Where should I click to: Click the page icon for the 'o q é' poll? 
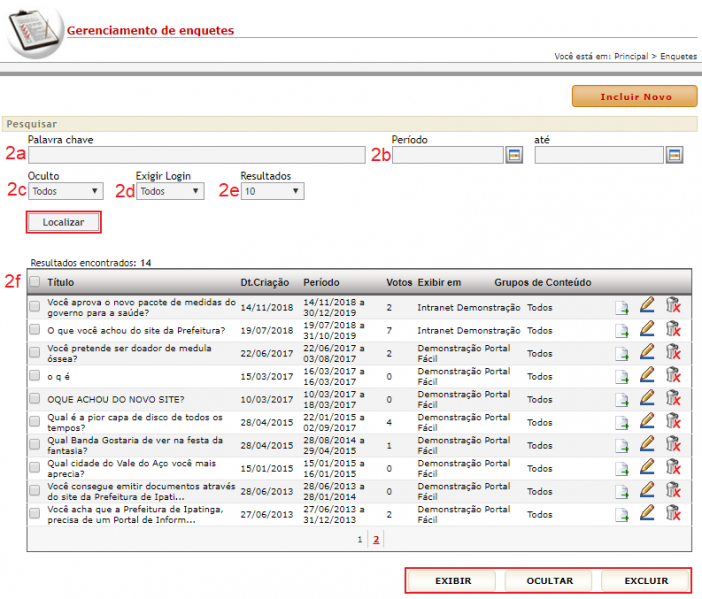coord(621,377)
